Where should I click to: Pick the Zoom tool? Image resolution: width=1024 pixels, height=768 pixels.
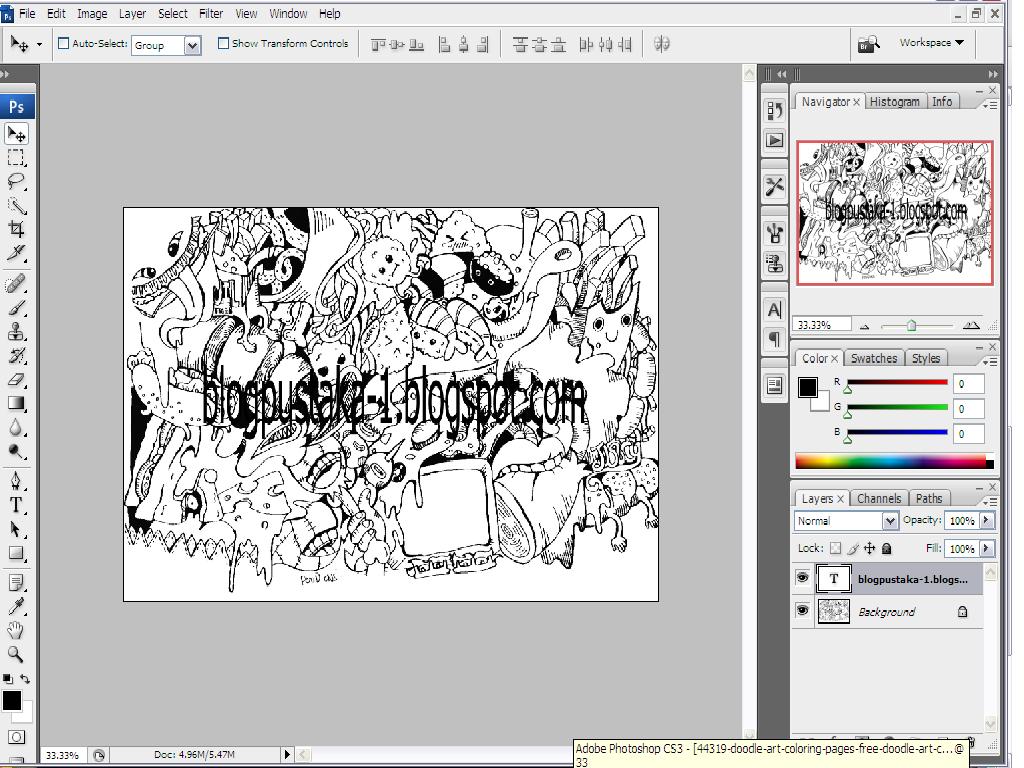(x=17, y=653)
